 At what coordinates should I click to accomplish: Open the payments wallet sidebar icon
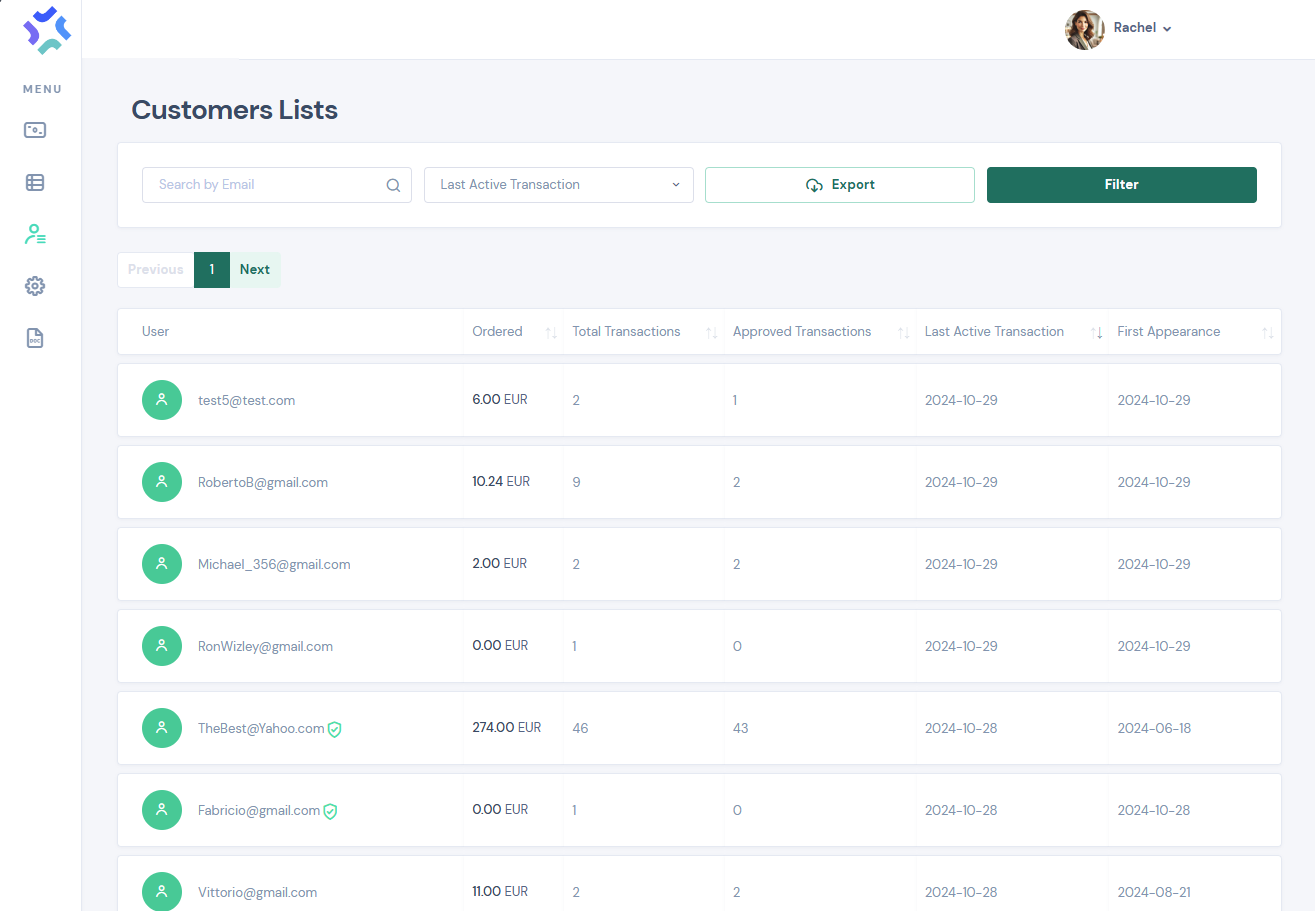(x=35, y=130)
